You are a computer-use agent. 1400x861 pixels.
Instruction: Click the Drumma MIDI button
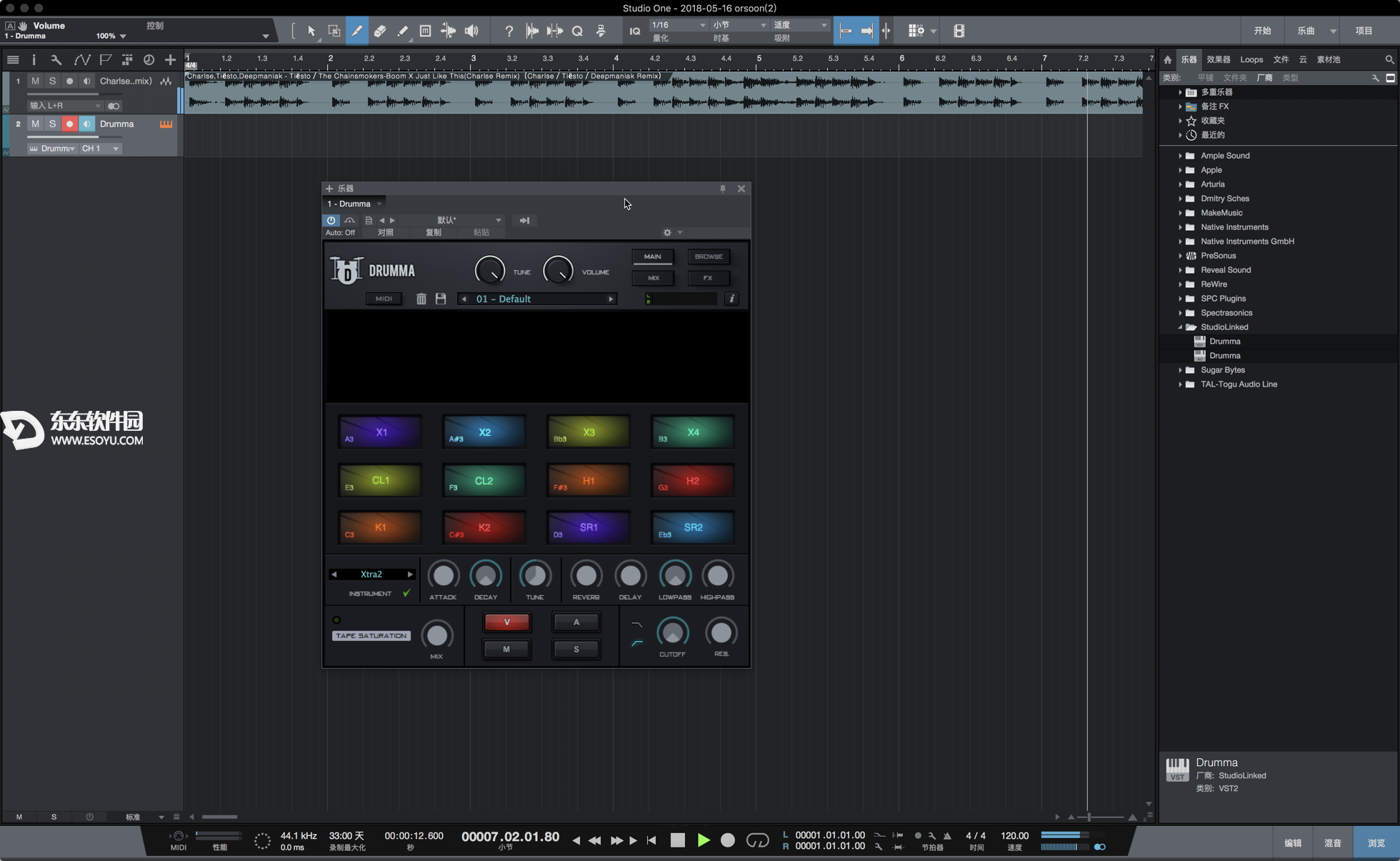[384, 299]
